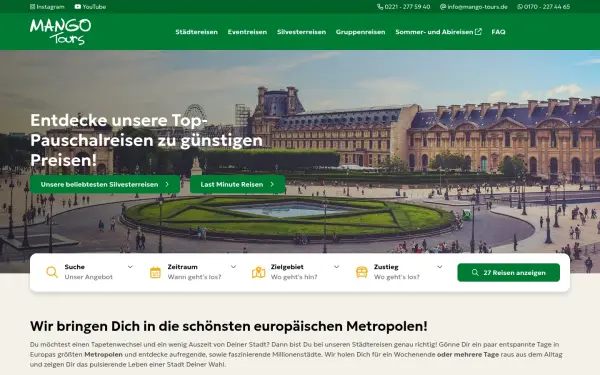The width and height of the screenshot is (600, 375).
Task: Call phone number 0221 - 277 59 40
Action: pyautogui.click(x=407, y=7)
